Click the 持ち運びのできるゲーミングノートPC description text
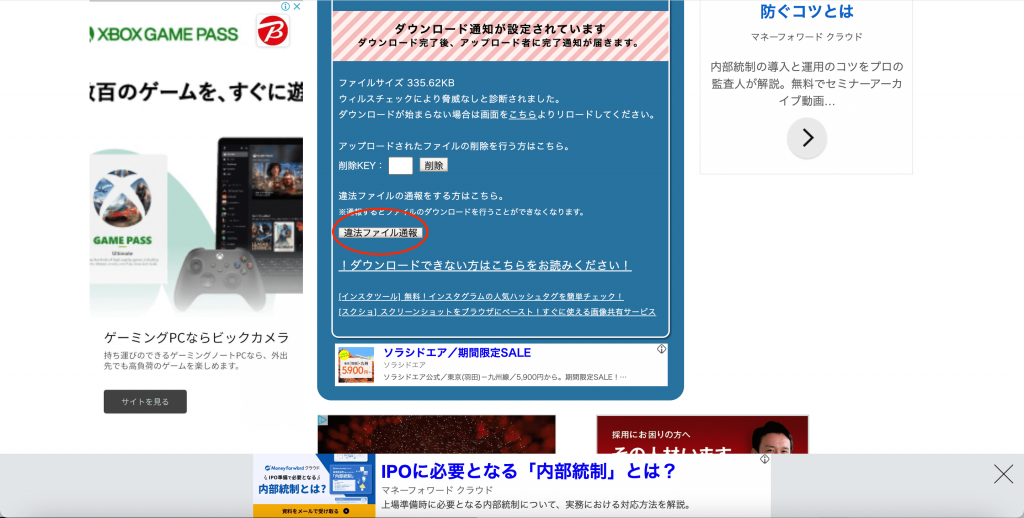 pos(196,361)
